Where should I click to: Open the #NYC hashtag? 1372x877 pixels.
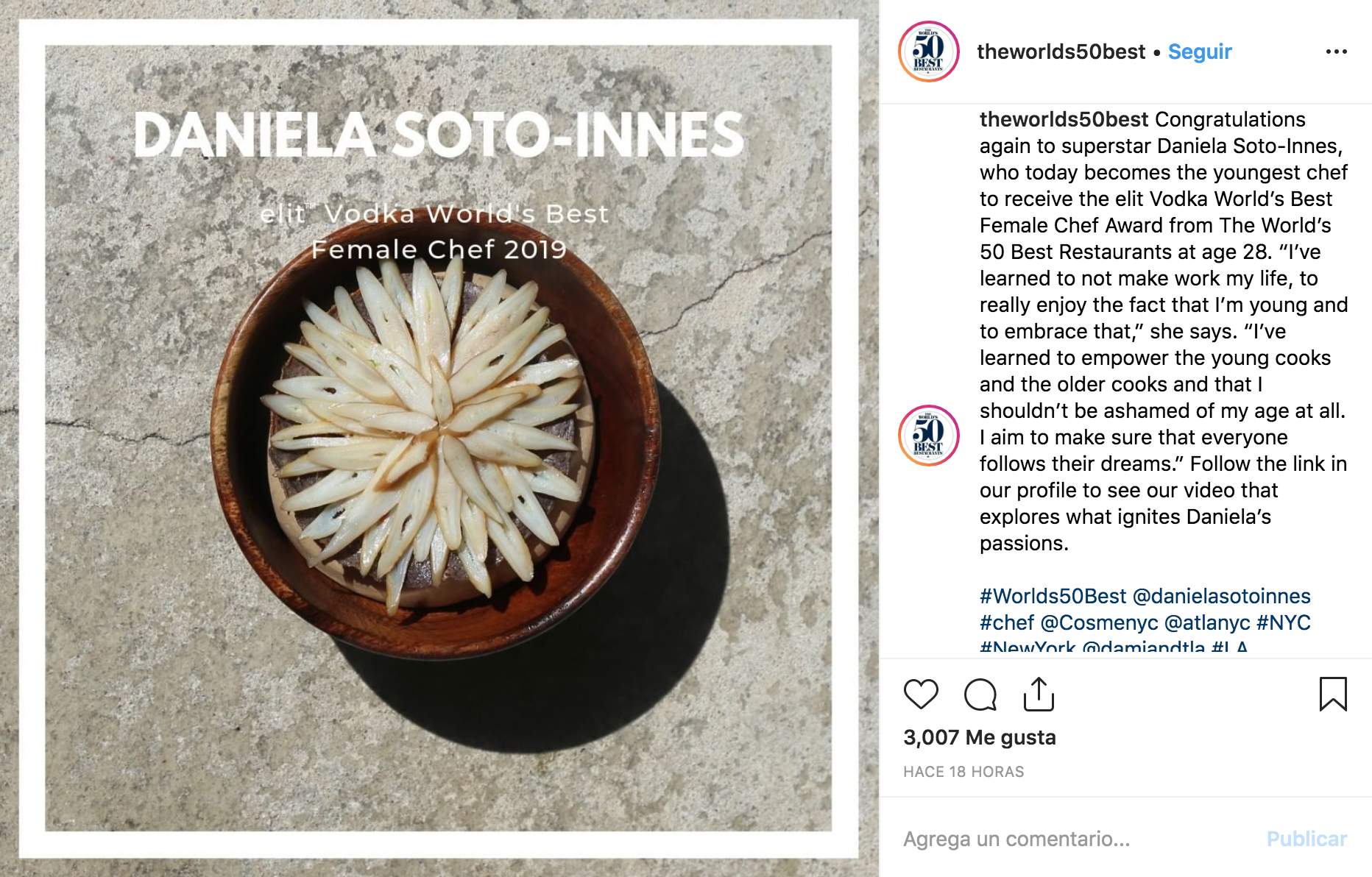(1284, 622)
